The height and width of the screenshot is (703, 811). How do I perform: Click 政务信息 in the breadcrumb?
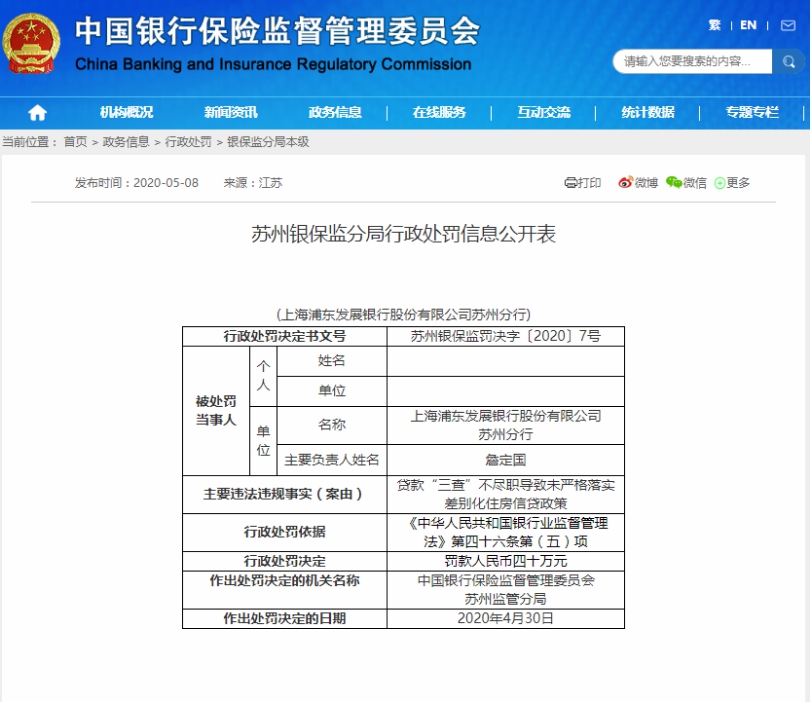(x=126, y=142)
